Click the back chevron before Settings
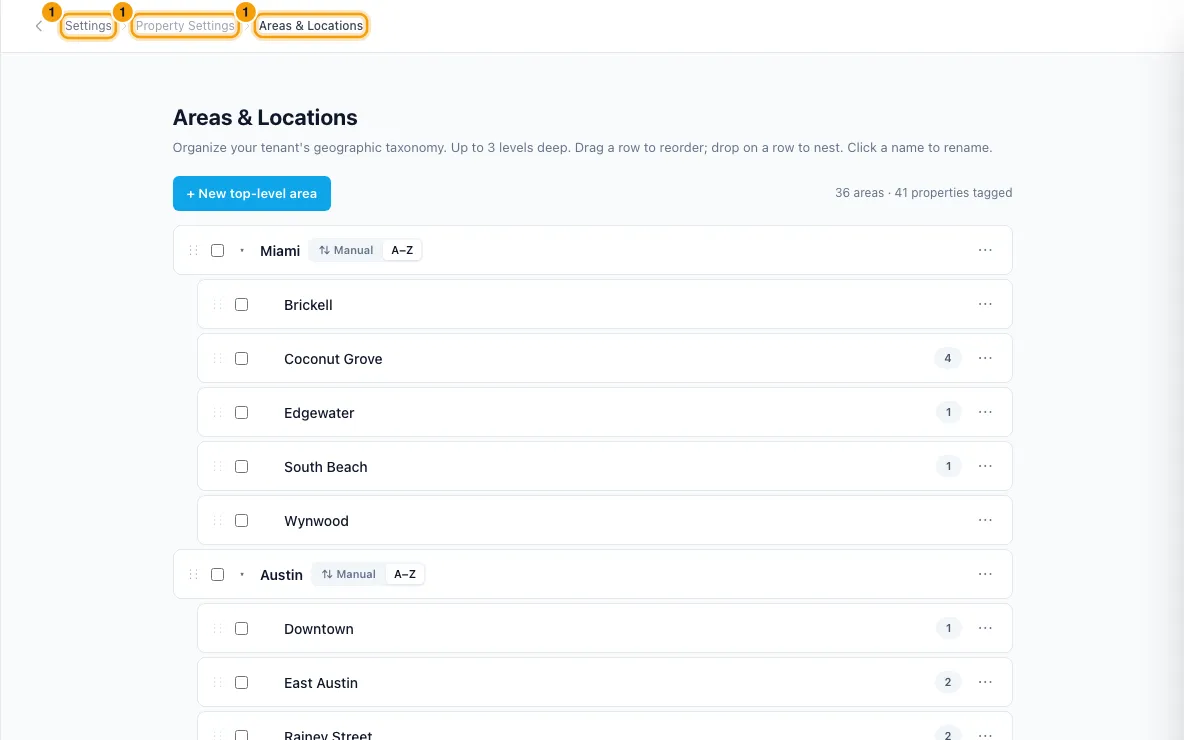This screenshot has height=740, width=1184. tap(39, 26)
